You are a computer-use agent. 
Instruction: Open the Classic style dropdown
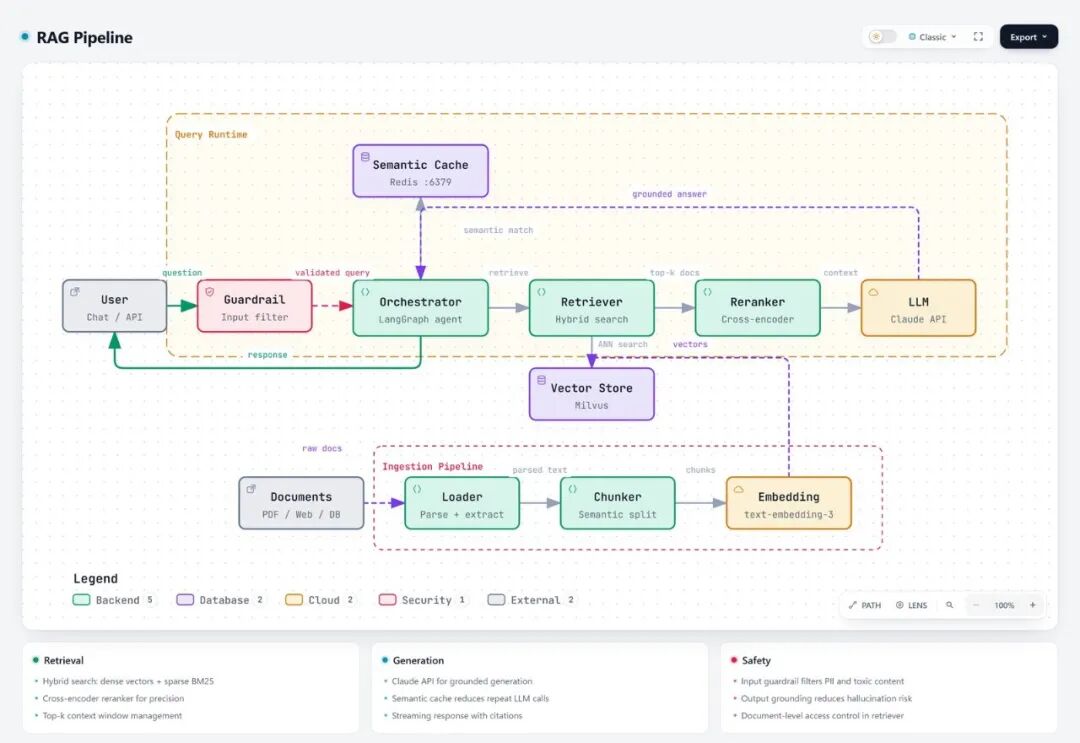(x=932, y=37)
